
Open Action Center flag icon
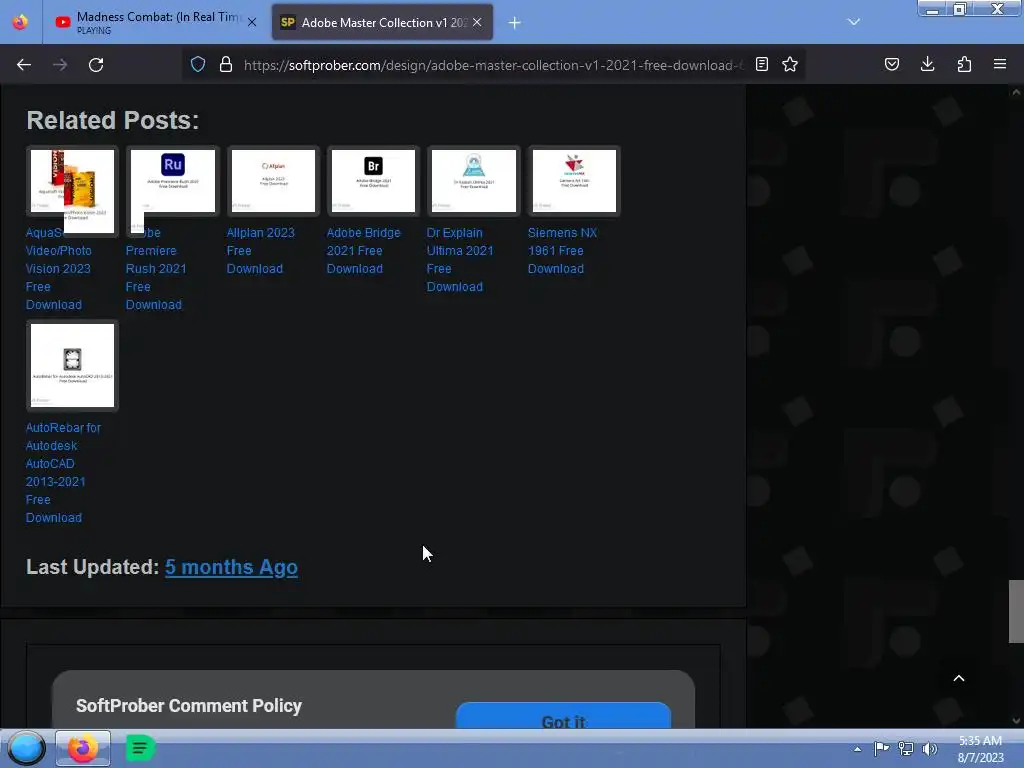pos(882,749)
